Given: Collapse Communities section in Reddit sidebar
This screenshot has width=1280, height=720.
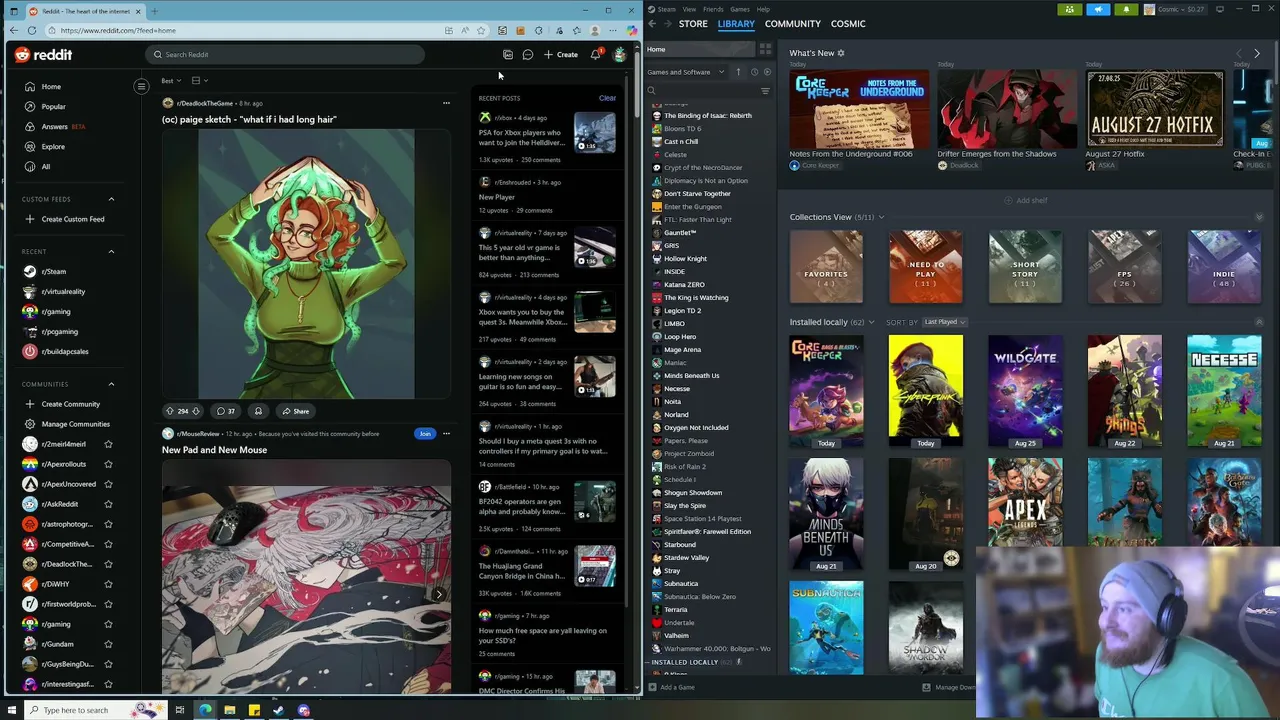Looking at the screenshot, I should pyautogui.click(x=111, y=384).
